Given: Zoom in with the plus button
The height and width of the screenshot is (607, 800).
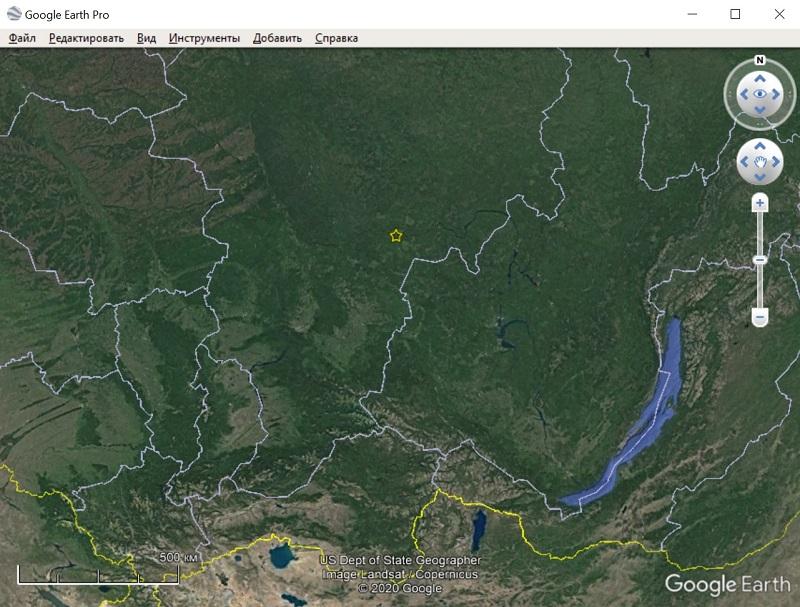Looking at the screenshot, I should [x=760, y=203].
